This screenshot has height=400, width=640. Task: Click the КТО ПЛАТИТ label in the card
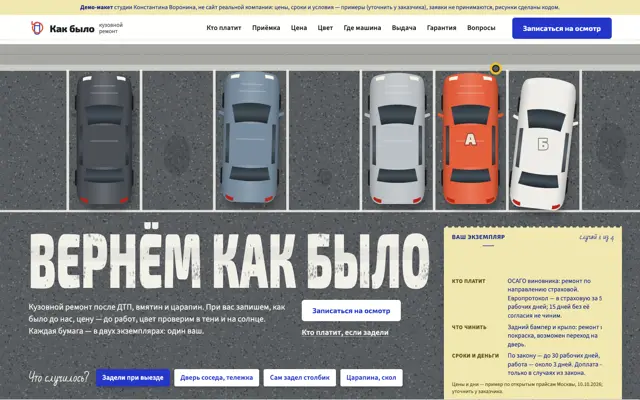469,281
